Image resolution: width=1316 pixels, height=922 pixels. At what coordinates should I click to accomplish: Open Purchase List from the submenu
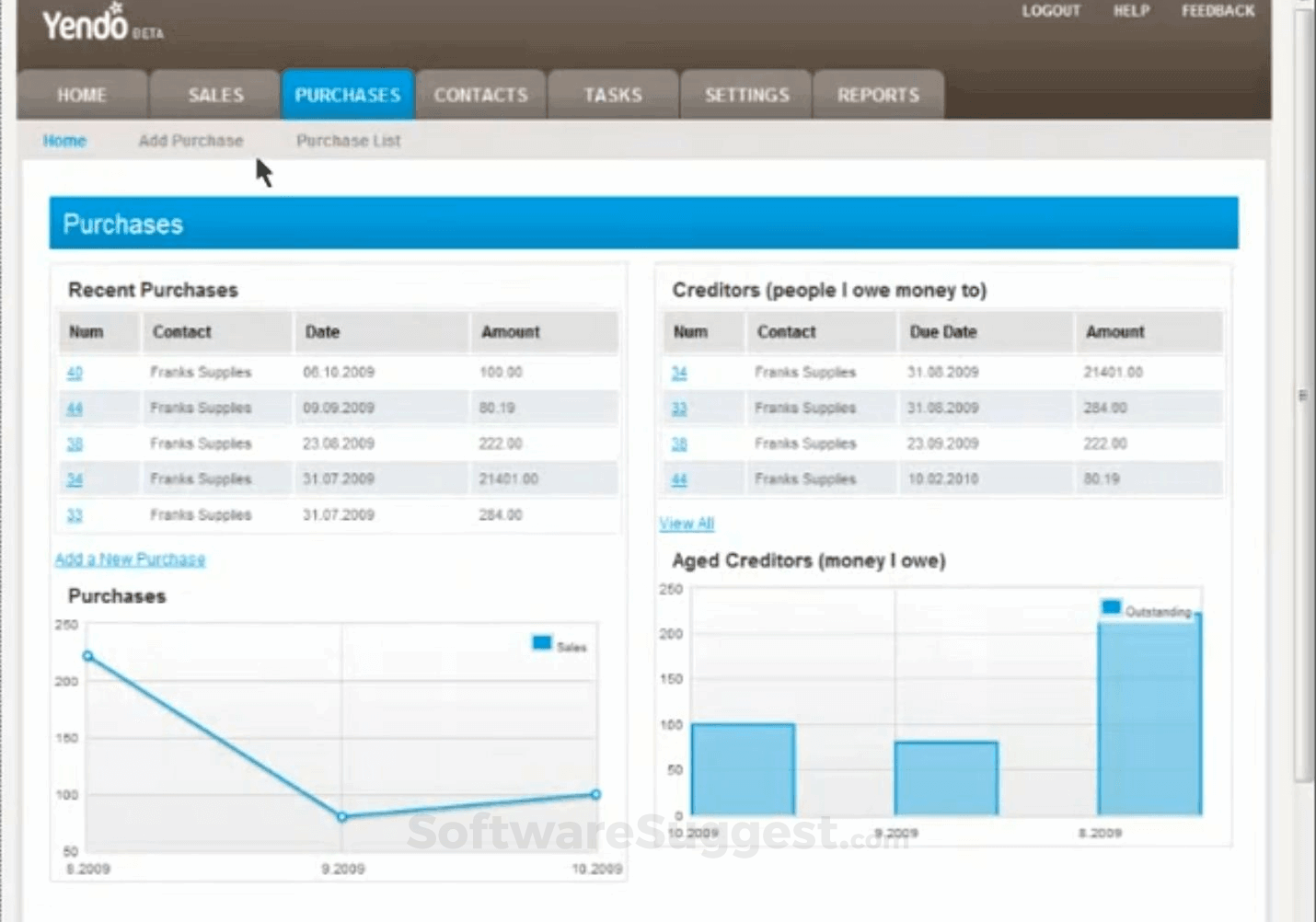[348, 141]
